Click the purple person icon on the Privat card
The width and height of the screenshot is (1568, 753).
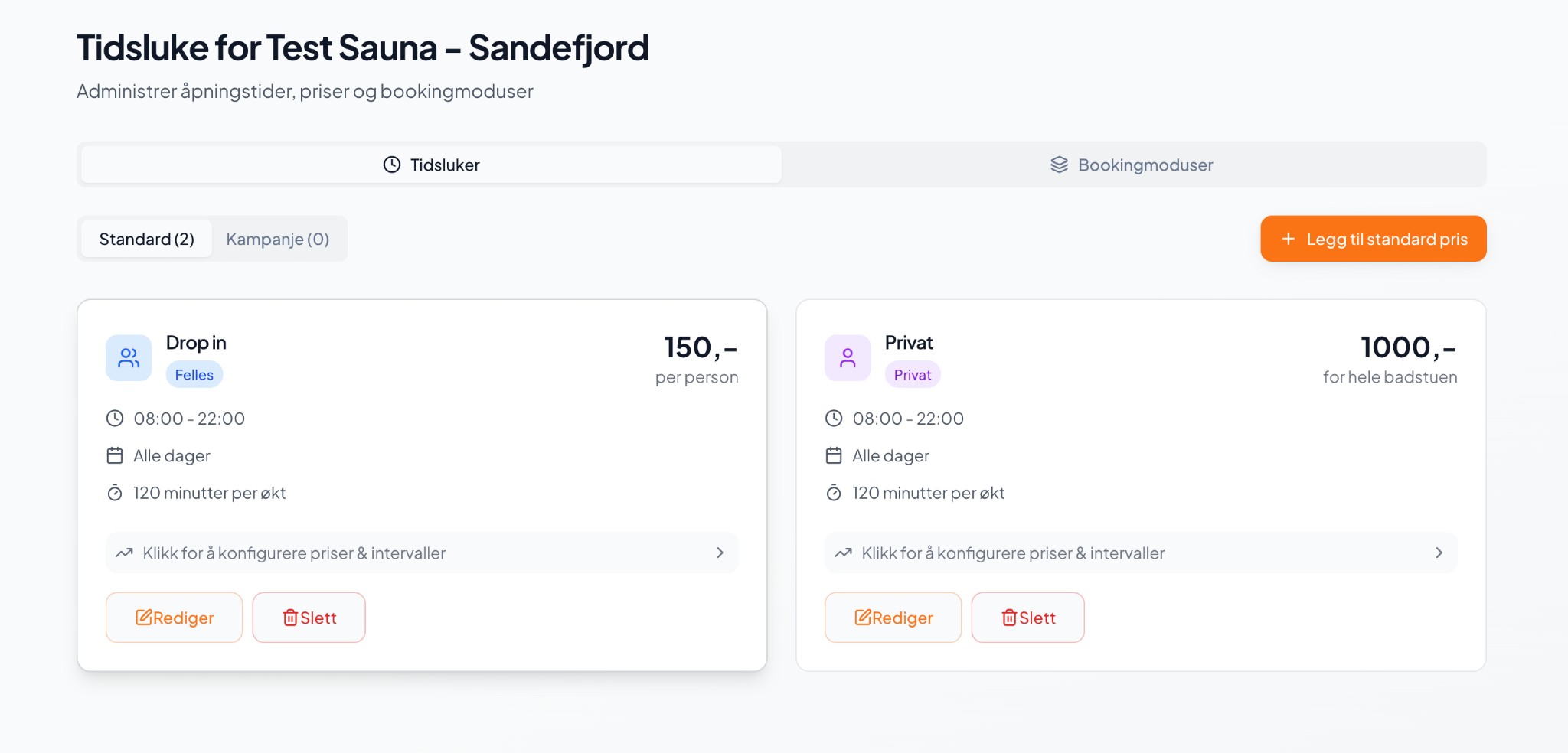coord(847,357)
